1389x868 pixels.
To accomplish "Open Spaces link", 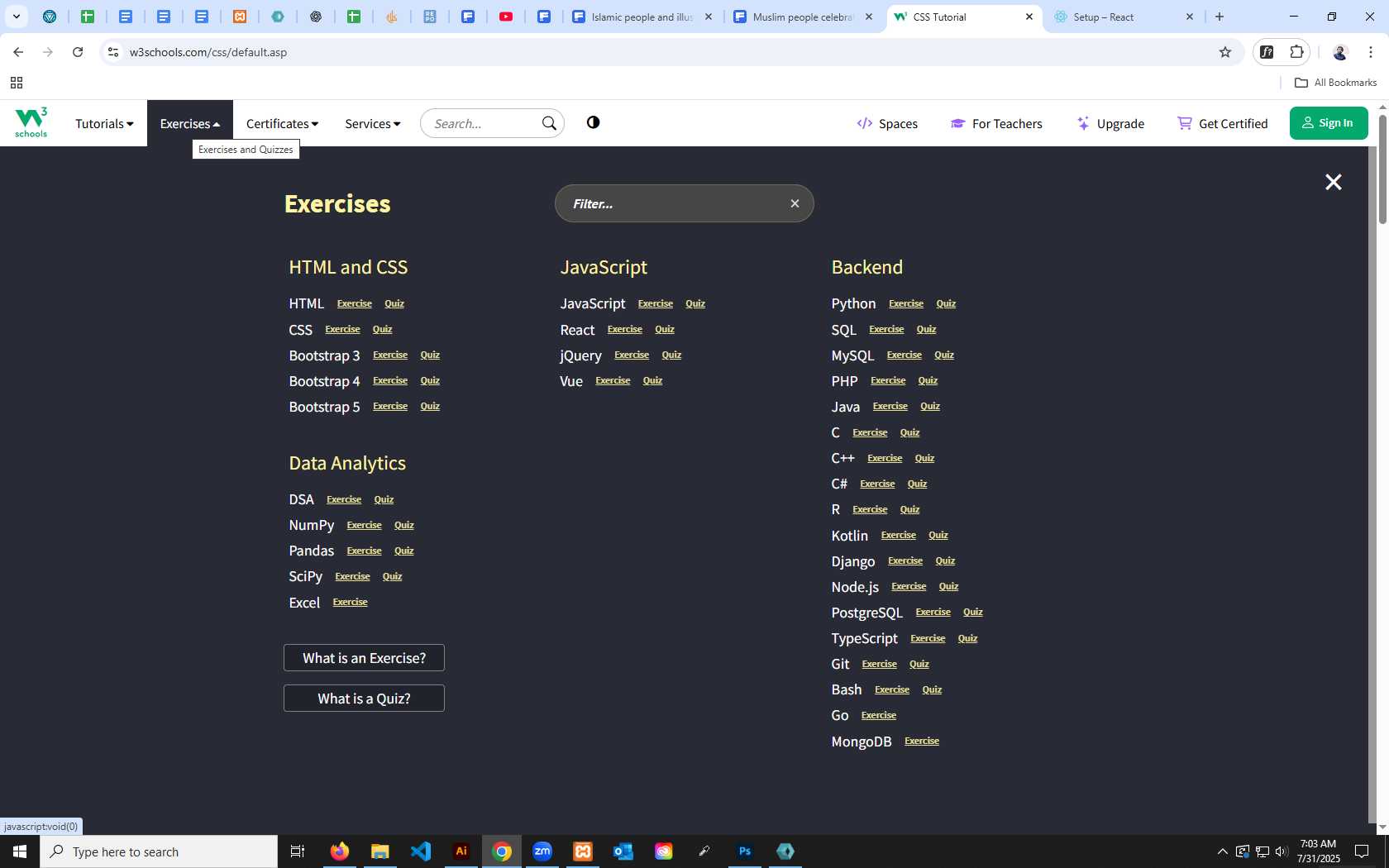I will [887, 123].
